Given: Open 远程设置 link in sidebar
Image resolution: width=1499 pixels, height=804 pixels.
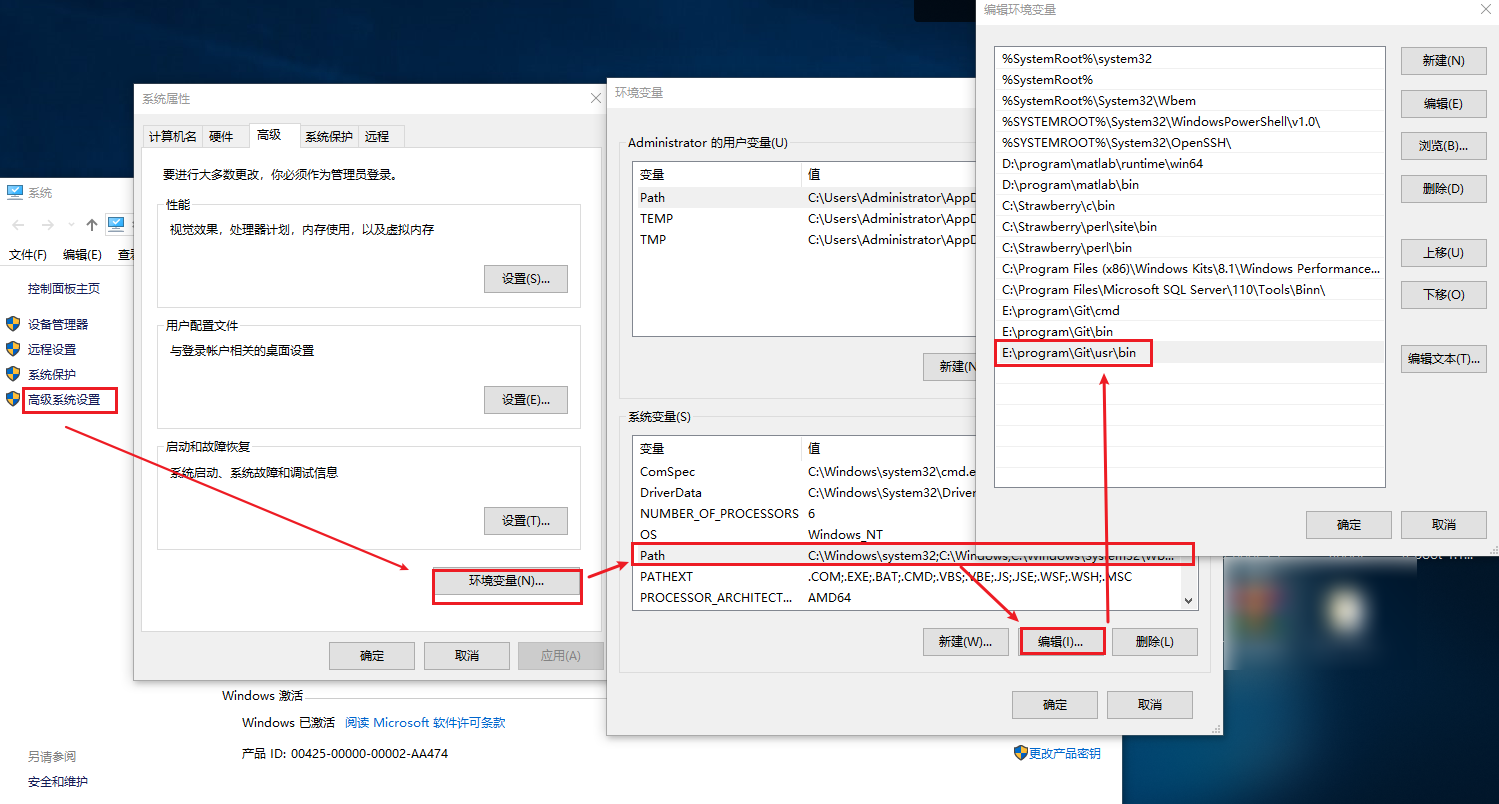Looking at the screenshot, I should [52, 349].
